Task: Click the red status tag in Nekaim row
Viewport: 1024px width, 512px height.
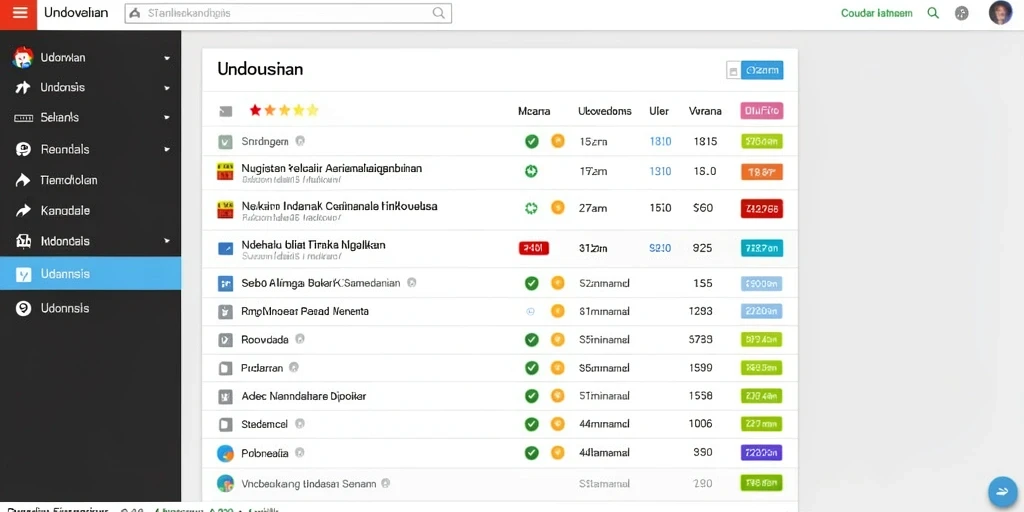Action: (x=761, y=208)
